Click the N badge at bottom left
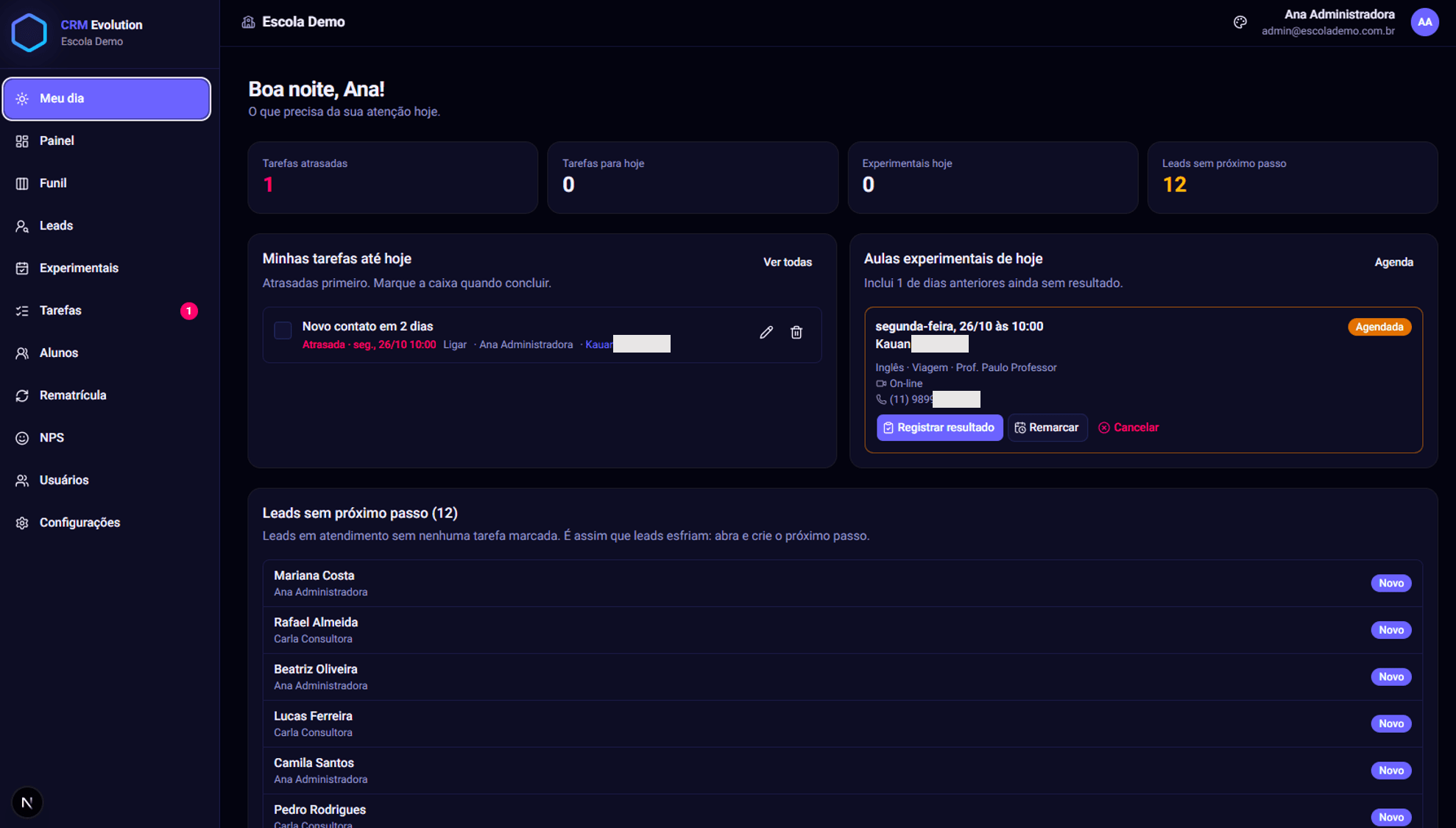The height and width of the screenshot is (828, 1456). (x=27, y=802)
